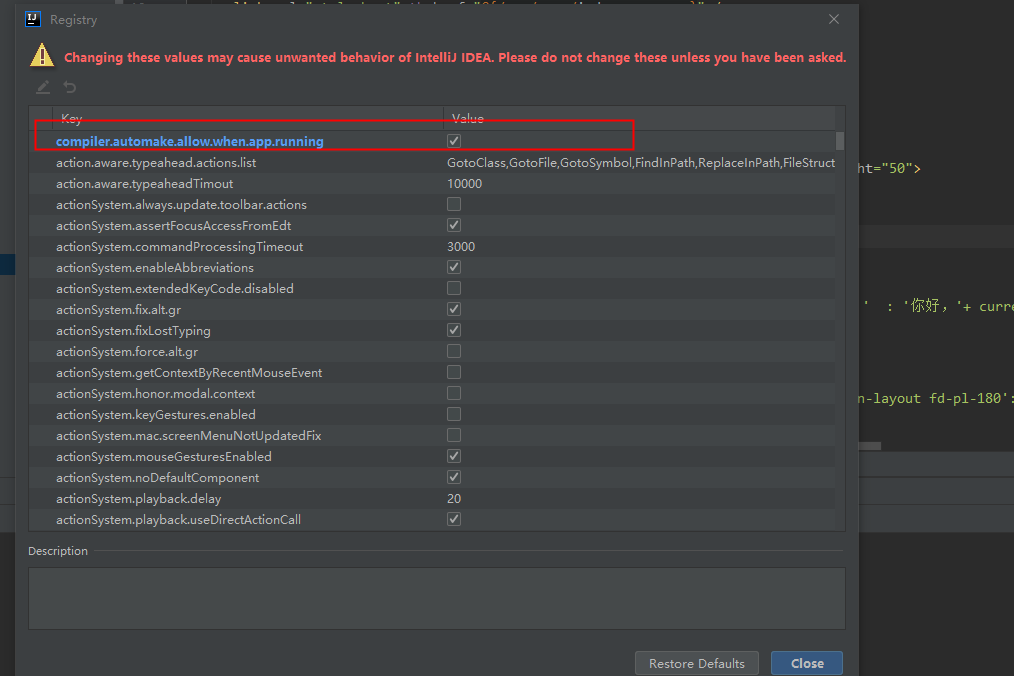Check actionSystem.extendedKeyCode.disabled box

[x=454, y=288]
